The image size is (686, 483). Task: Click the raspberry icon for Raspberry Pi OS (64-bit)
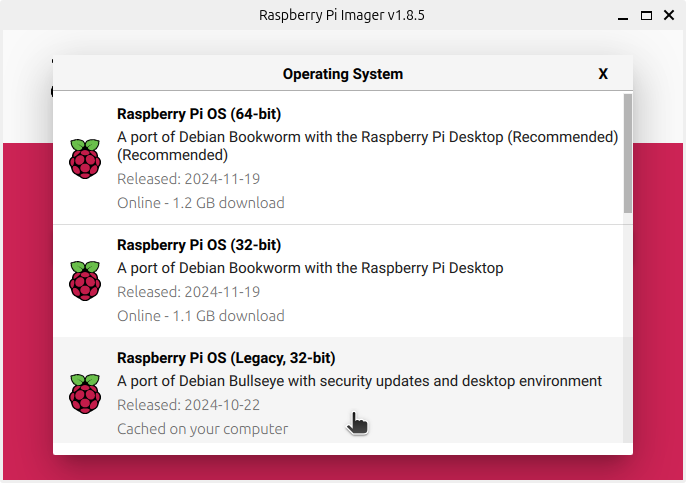pos(85,158)
